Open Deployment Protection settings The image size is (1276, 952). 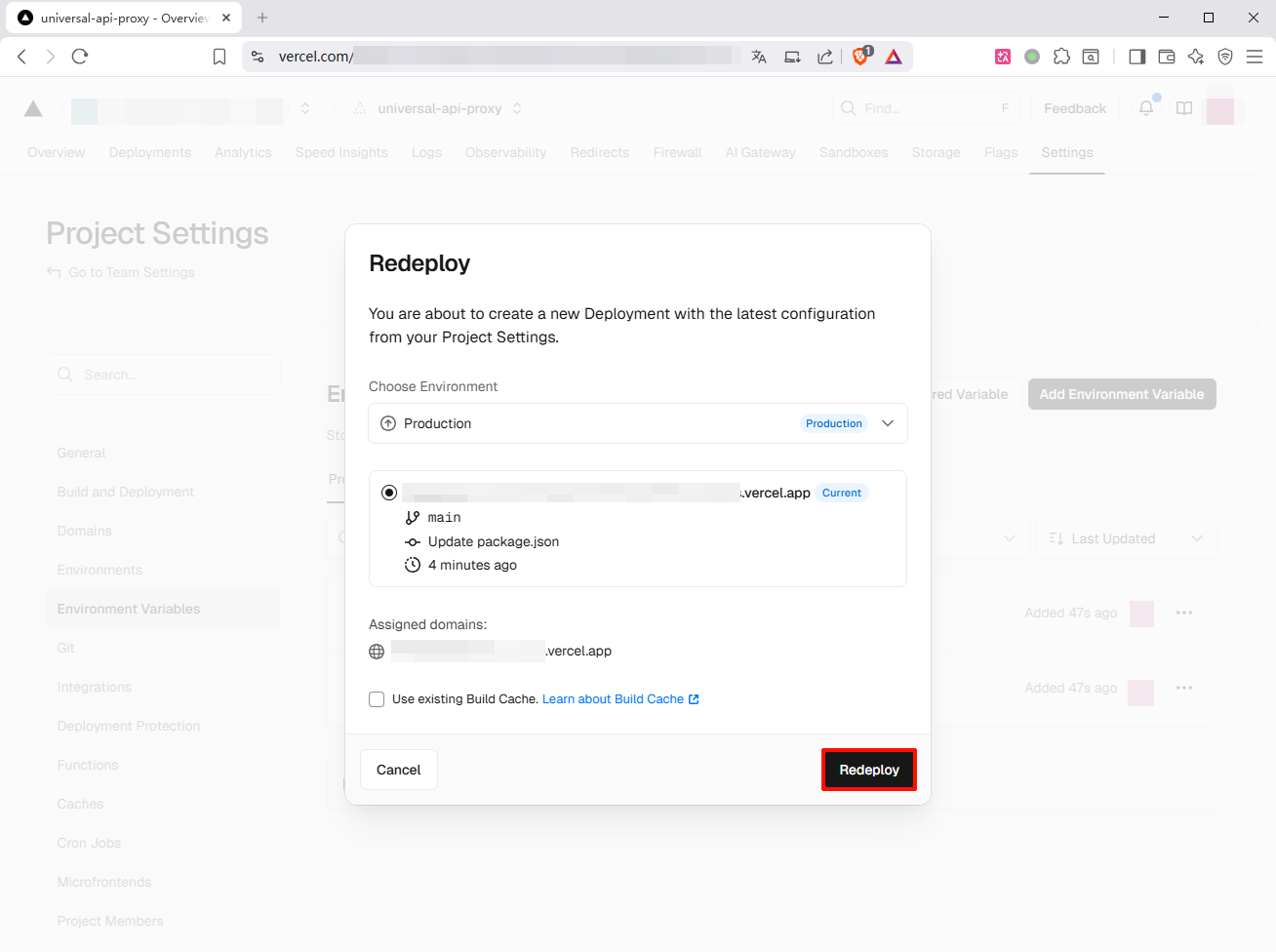click(x=129, y=726)
